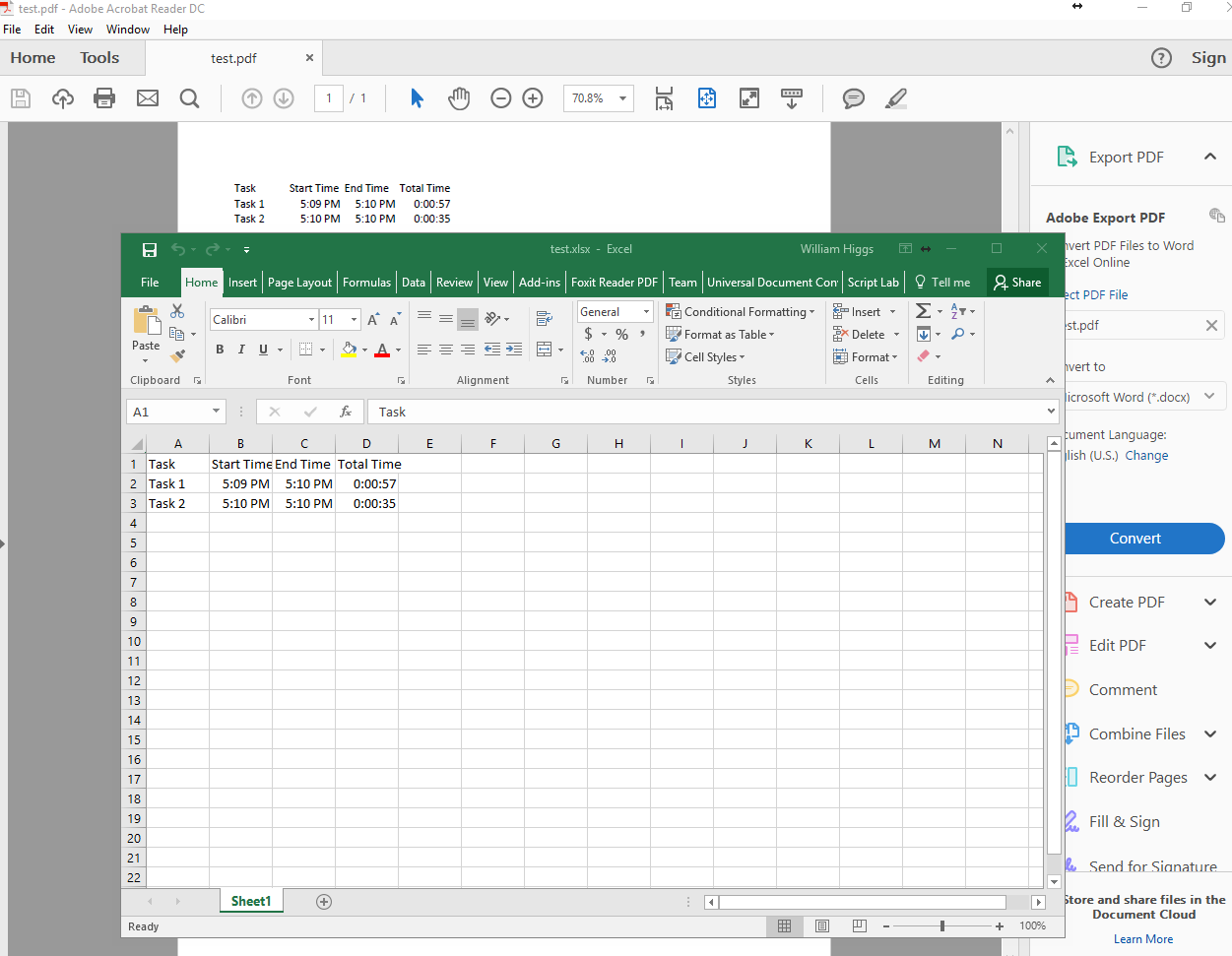
Task: Select the Acrobat arrow selection tool
Action: [417, 98]
